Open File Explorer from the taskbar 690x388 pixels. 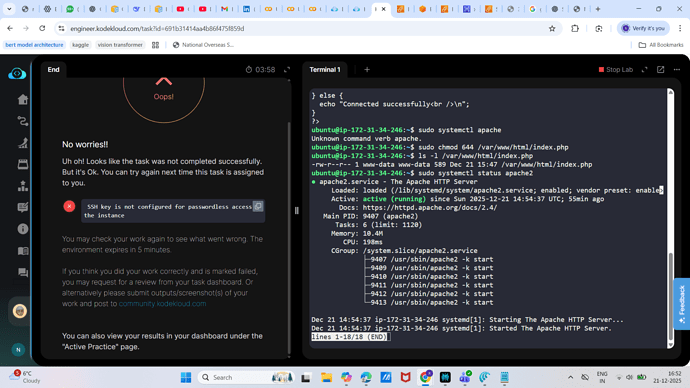click(x=326, y=377)
